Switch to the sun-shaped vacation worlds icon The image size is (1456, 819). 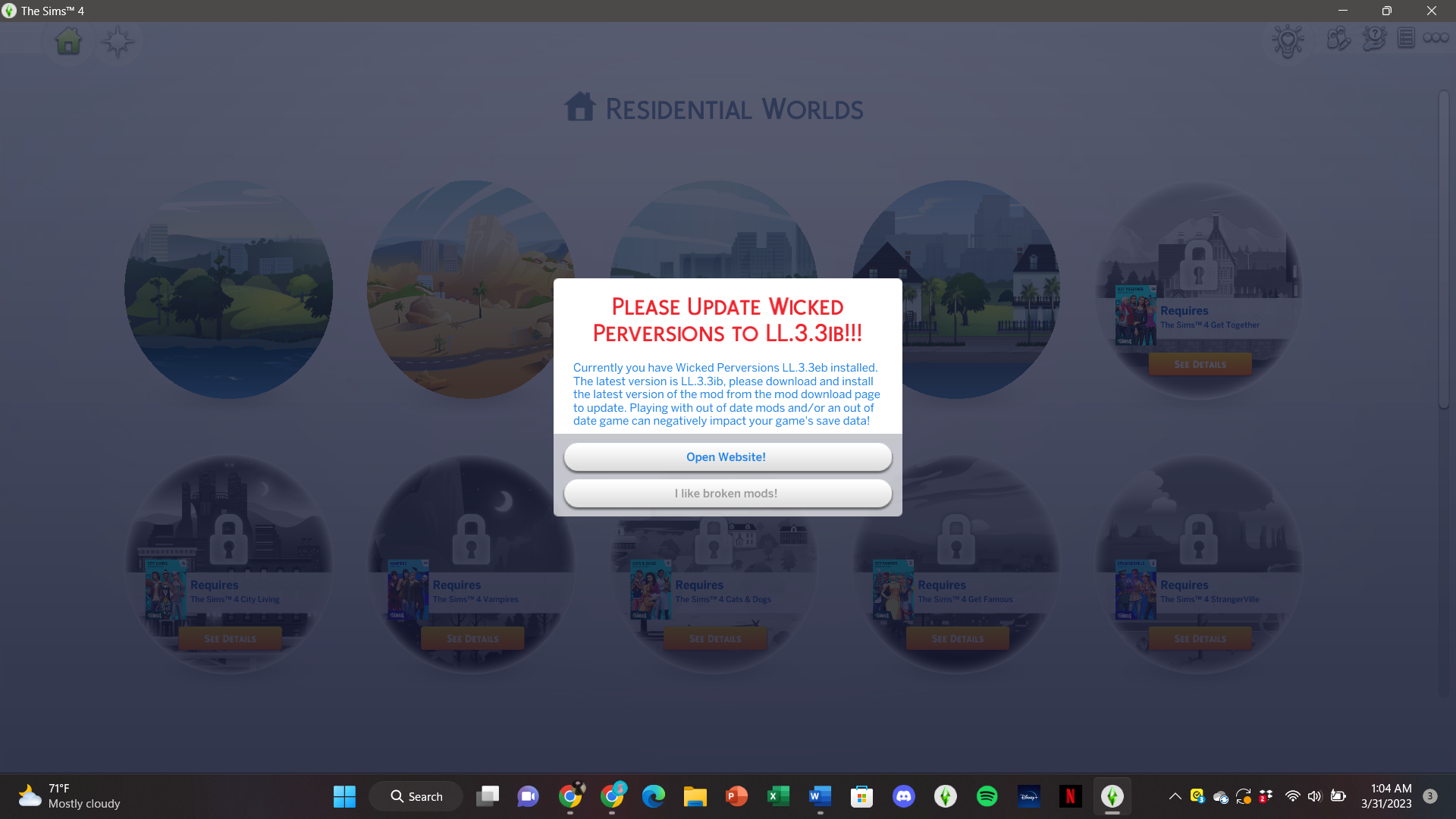(x=118, y=42)
